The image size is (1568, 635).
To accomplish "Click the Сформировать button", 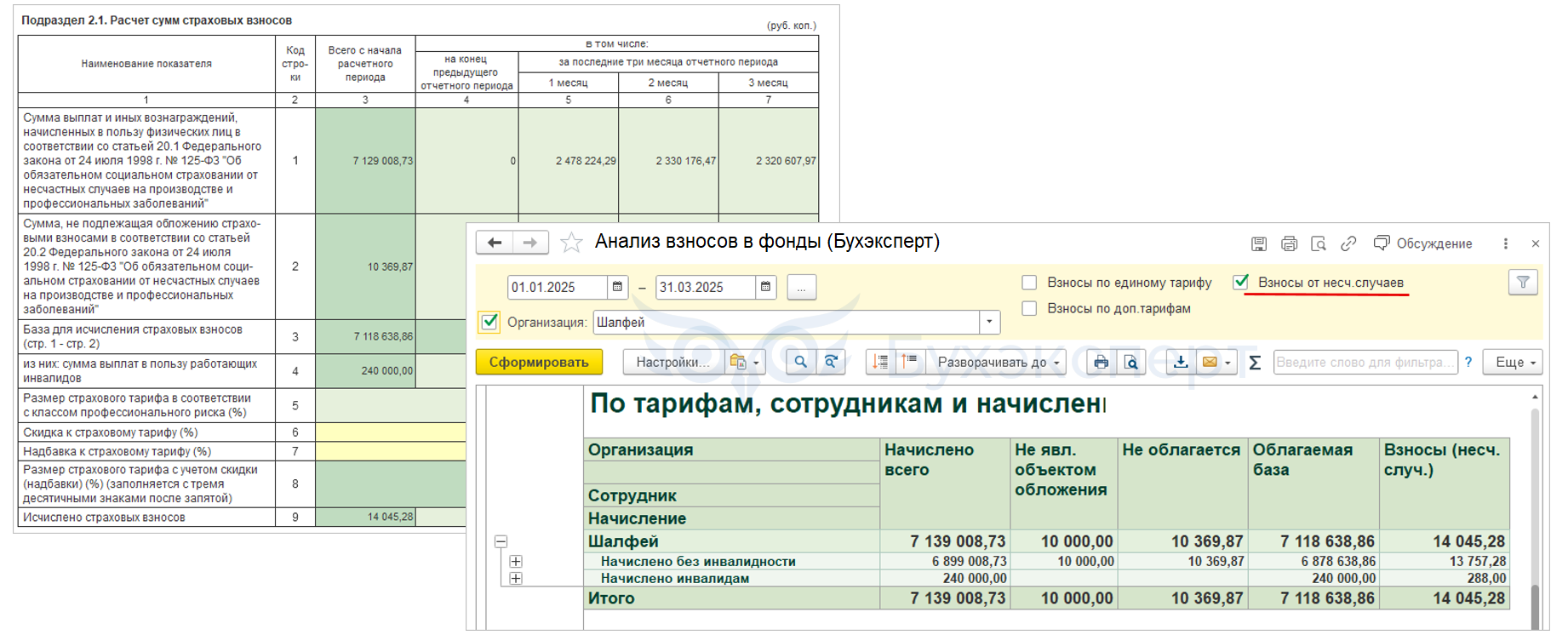I will tap(539, 363).
